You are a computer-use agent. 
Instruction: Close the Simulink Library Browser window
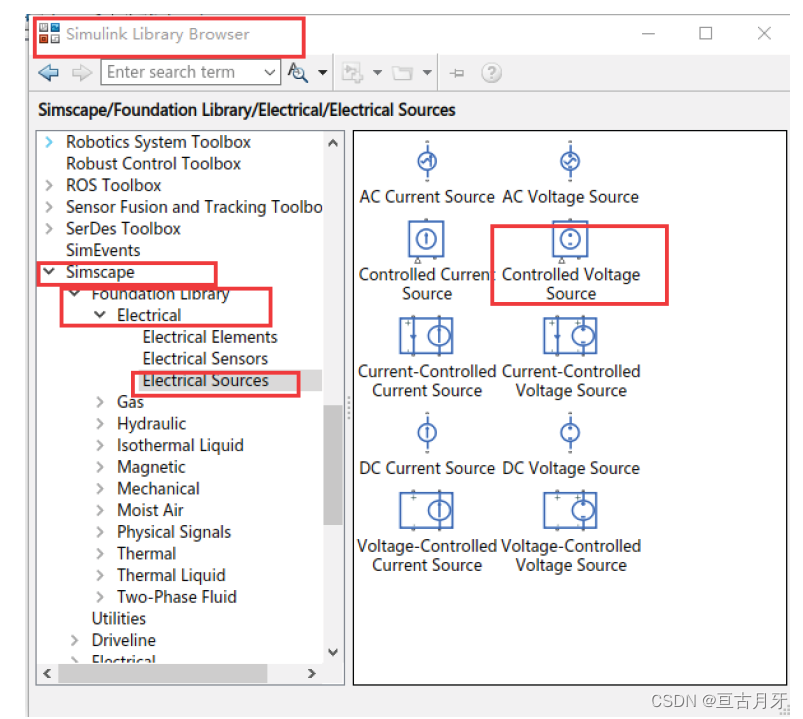764,33
